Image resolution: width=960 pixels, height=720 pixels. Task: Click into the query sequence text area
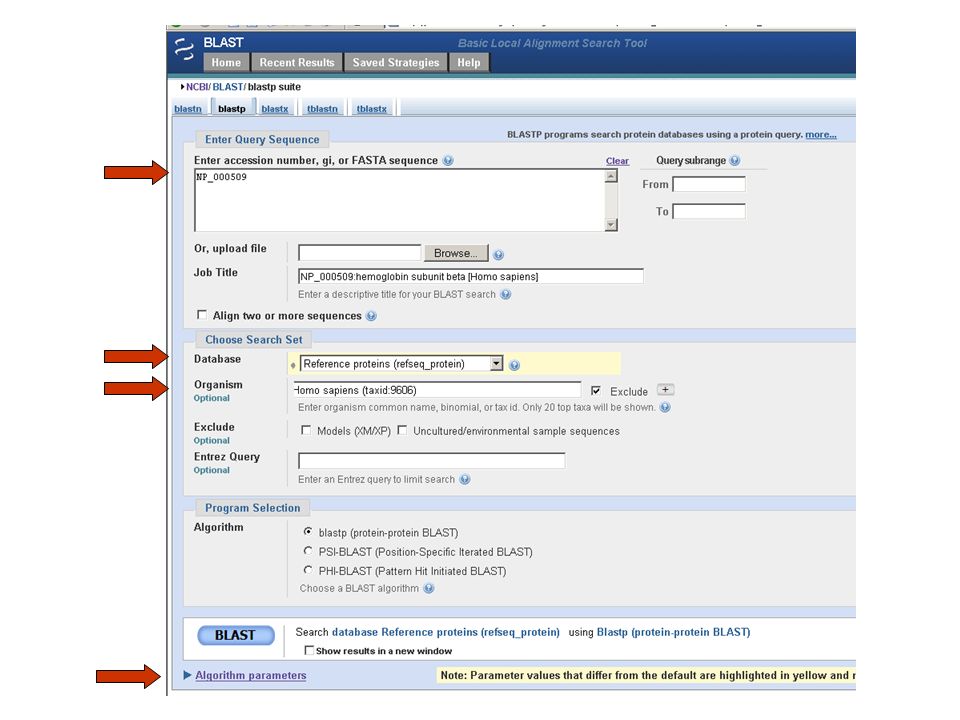tap(400, 200)
